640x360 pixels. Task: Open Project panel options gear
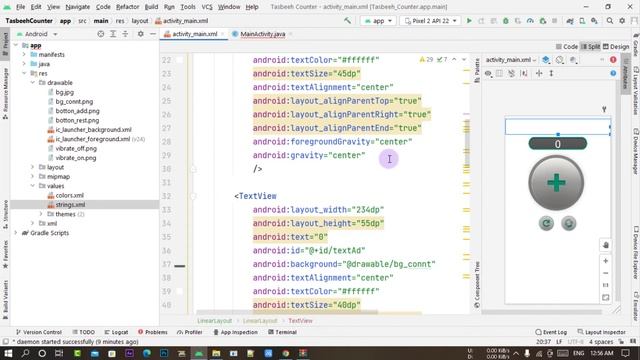click(x=140, y=34)
